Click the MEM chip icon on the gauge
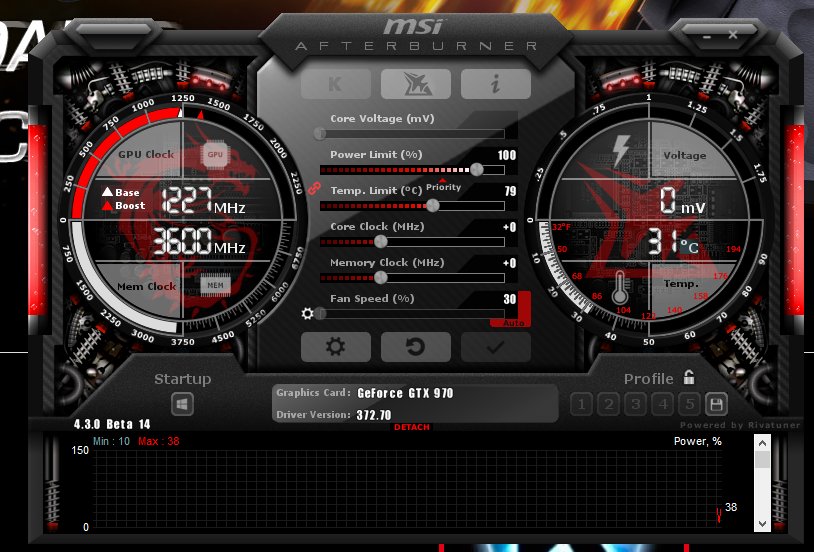The image size is (814, 552). pos(215,285)
